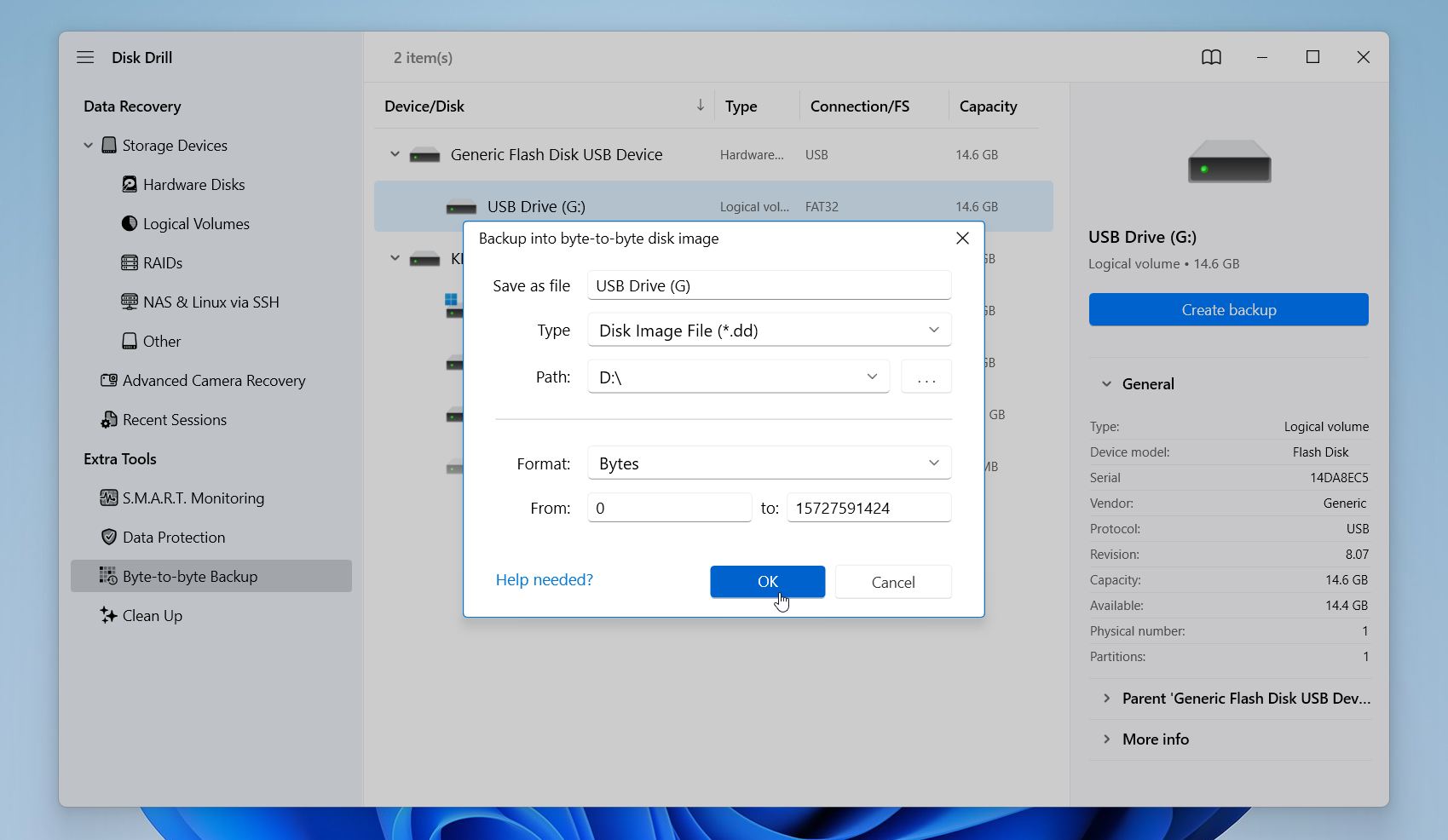The width and height of the screenshot is (1448, 840).
Task: Open the documentation book icon
Action: (1211, 57)
